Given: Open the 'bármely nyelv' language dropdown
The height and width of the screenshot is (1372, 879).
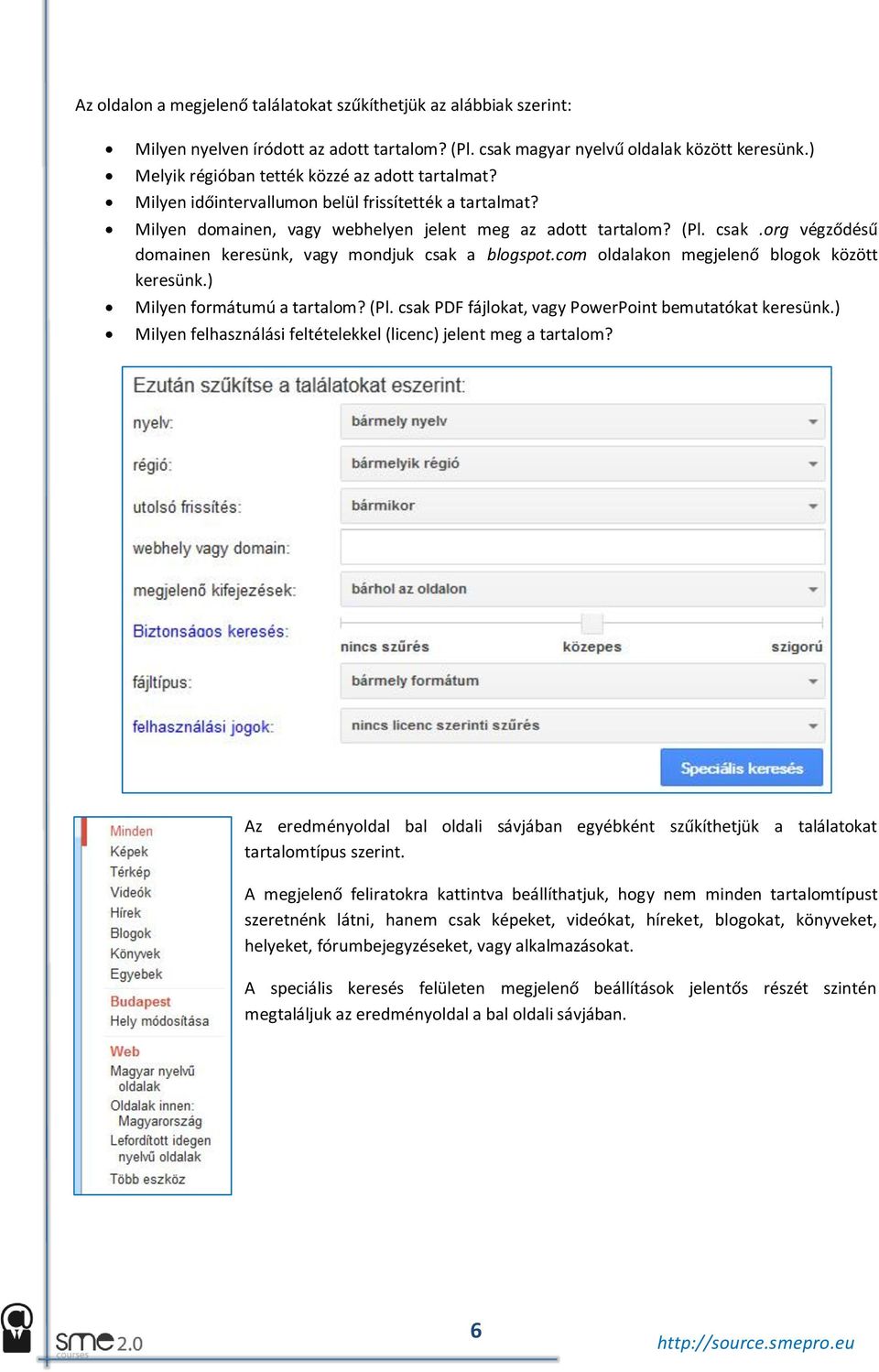Looking at the screenshot, I should (x=582, y=421).
